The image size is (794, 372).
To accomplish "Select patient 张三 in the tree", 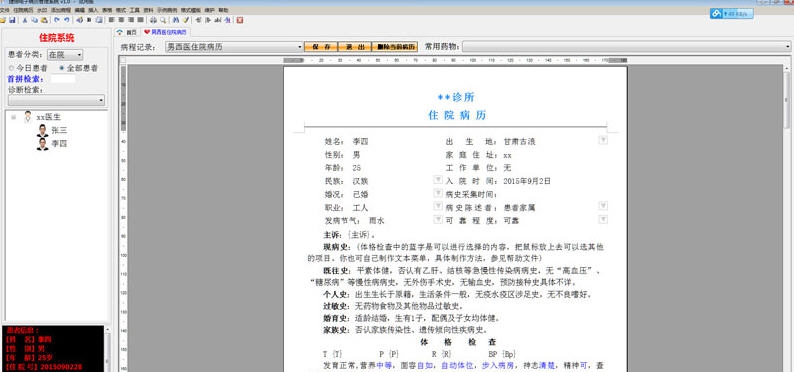I will 59,131.
